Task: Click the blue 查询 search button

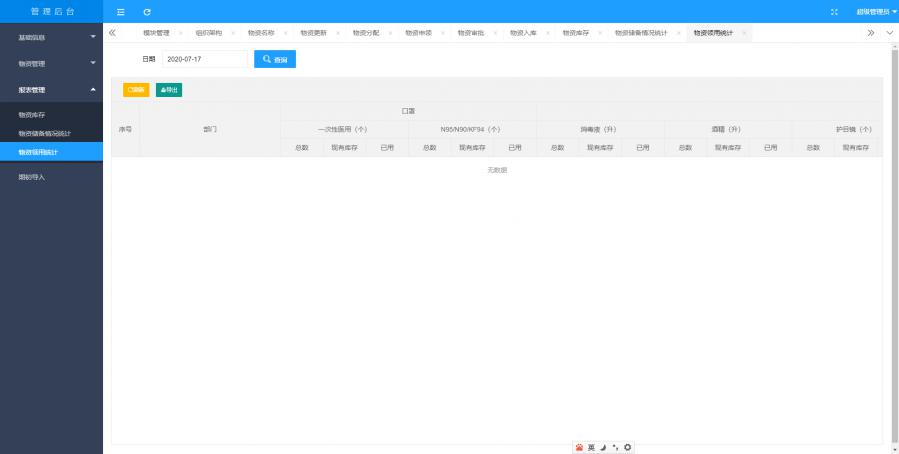Action: point(275,59)
